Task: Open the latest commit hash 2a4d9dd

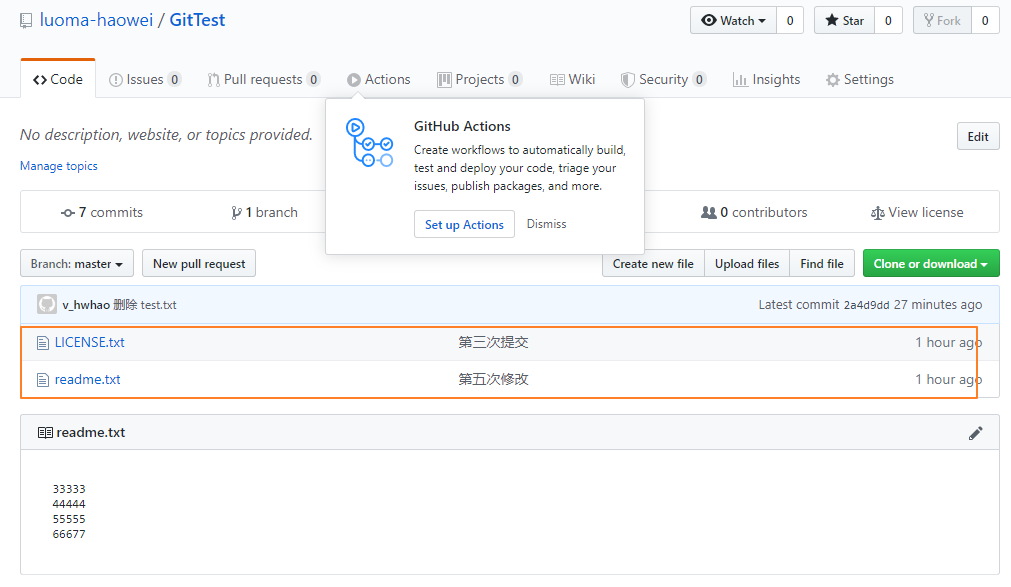Action: coord(867,305)
